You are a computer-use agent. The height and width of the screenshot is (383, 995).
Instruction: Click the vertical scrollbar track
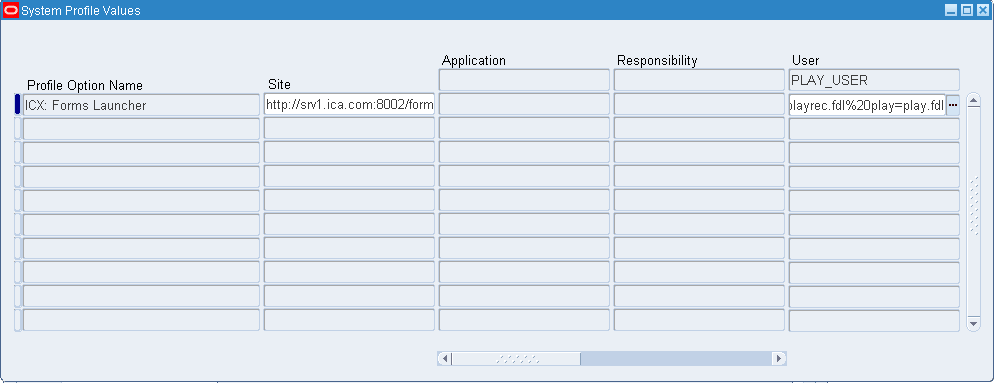pyautogui.click(x=973, y=212)
